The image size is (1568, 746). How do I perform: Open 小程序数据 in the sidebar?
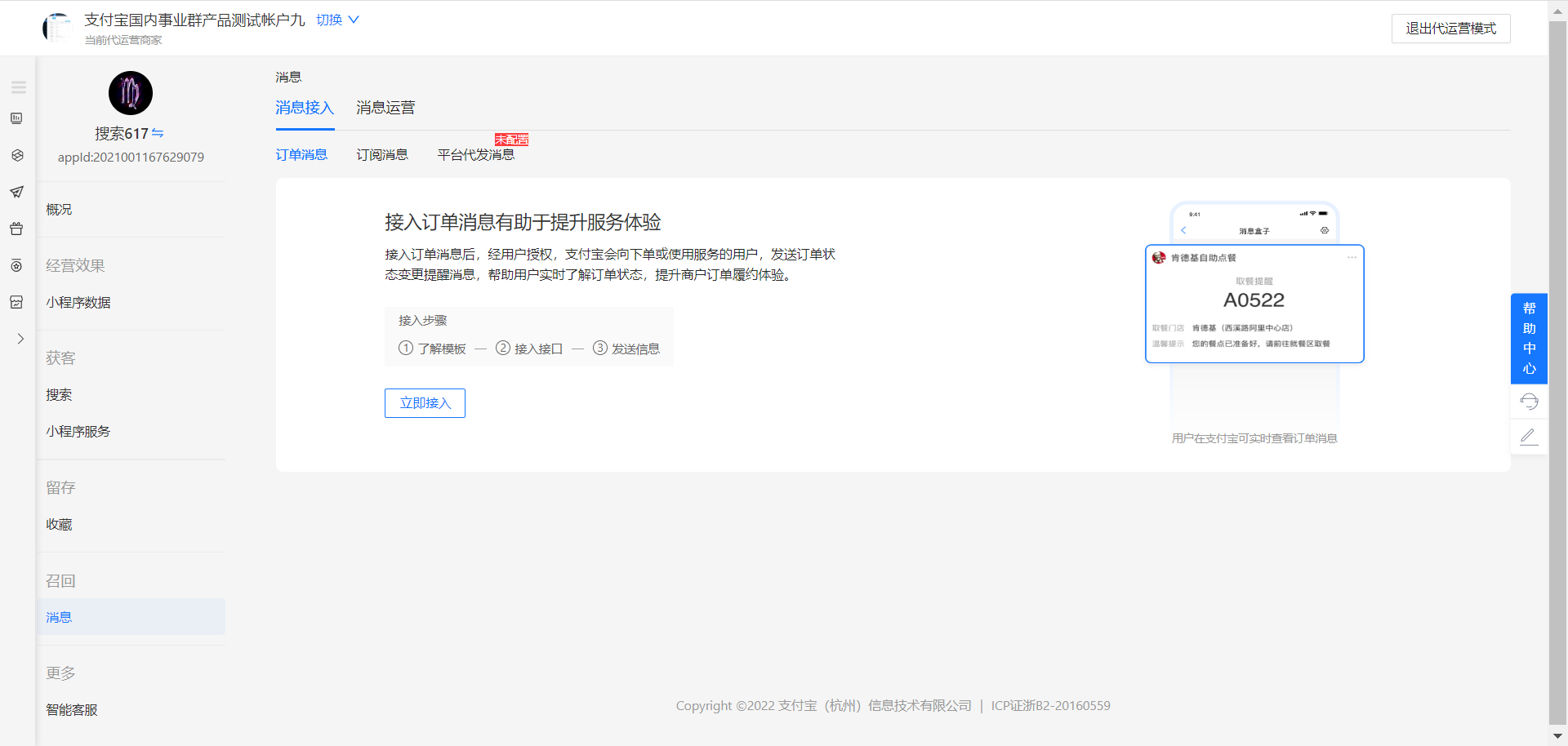78,303
